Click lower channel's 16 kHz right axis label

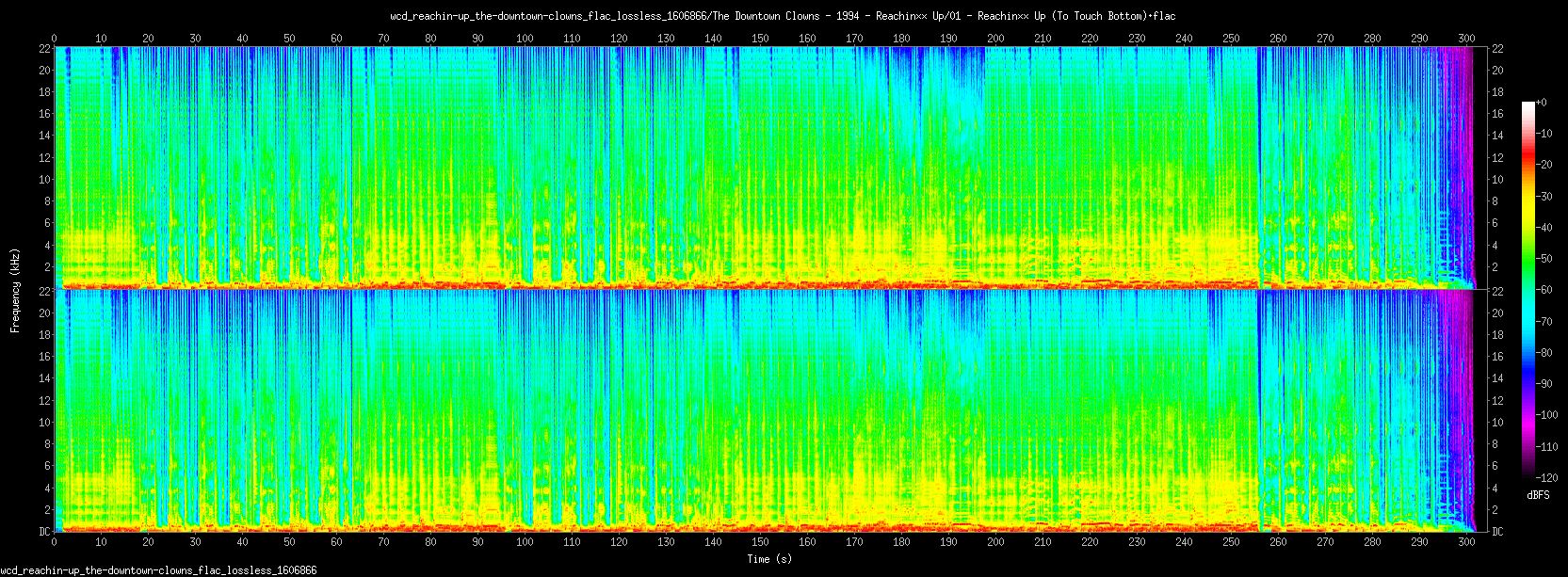[x=1496, y=357]
